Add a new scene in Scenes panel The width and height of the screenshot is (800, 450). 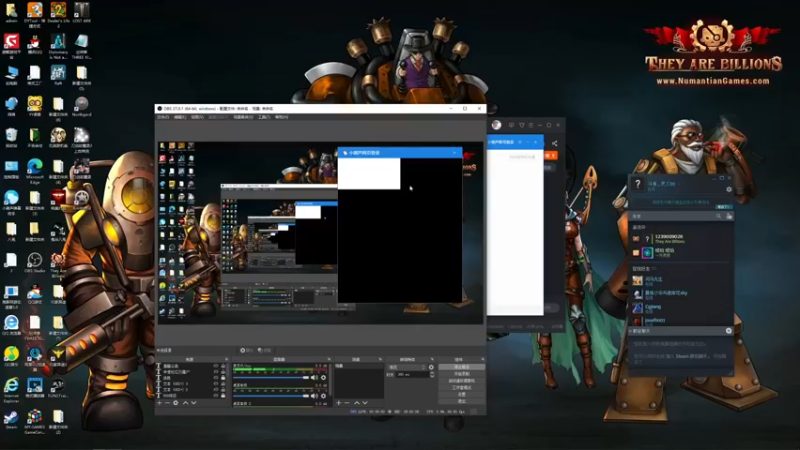[x=338, y=403]
